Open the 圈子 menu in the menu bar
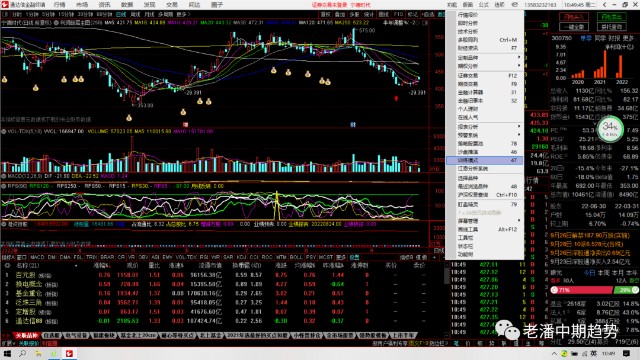The height and width of the screenshot is (360, 640). [217, 5]
